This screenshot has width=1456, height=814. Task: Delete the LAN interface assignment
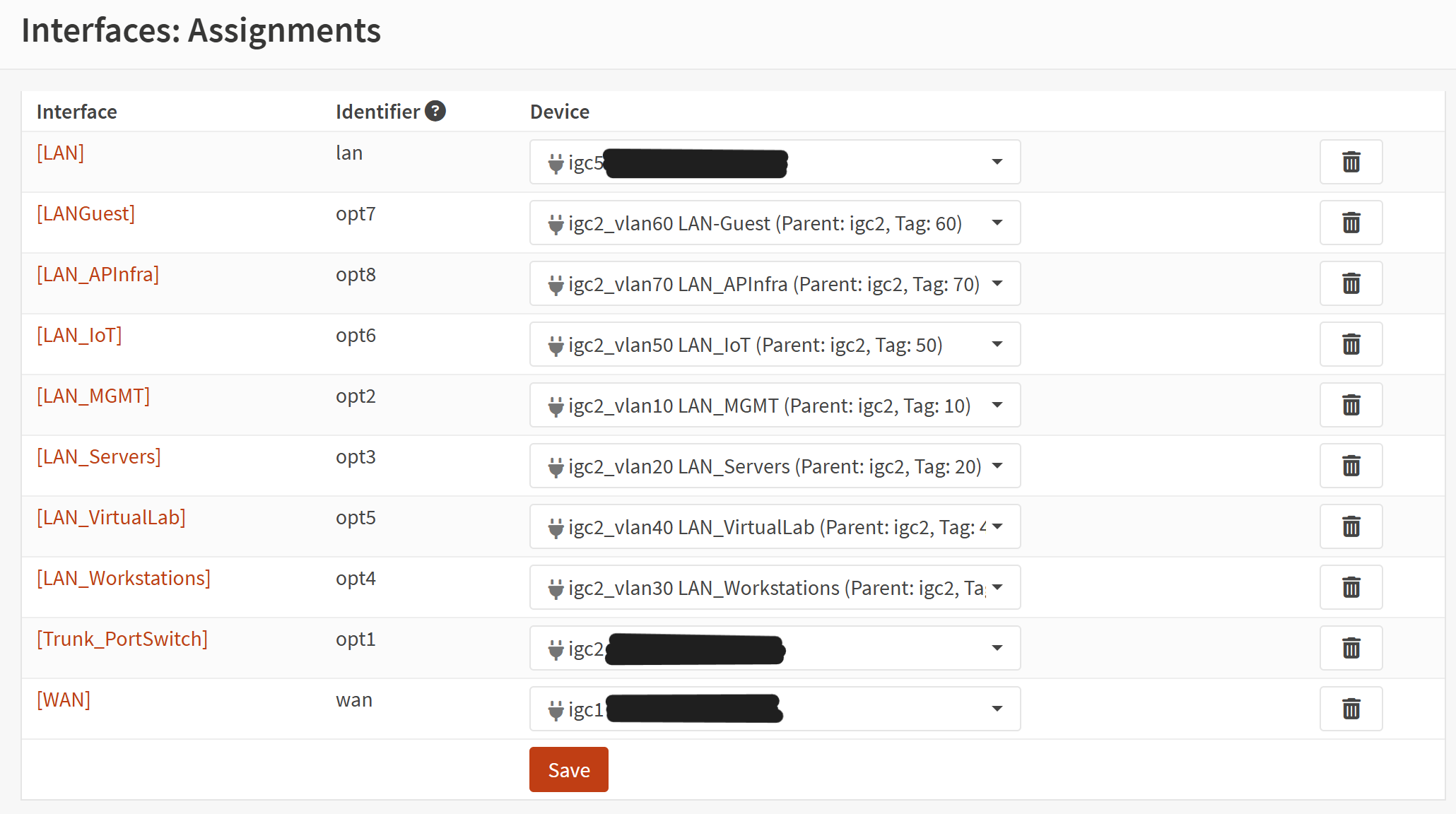pos(1351,162)
